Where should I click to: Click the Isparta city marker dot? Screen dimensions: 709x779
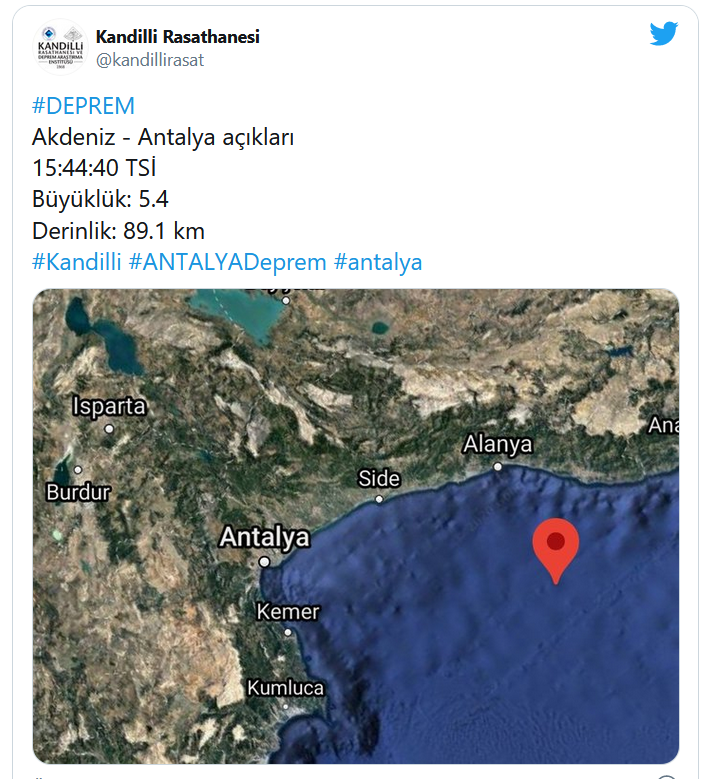[109, 428]
